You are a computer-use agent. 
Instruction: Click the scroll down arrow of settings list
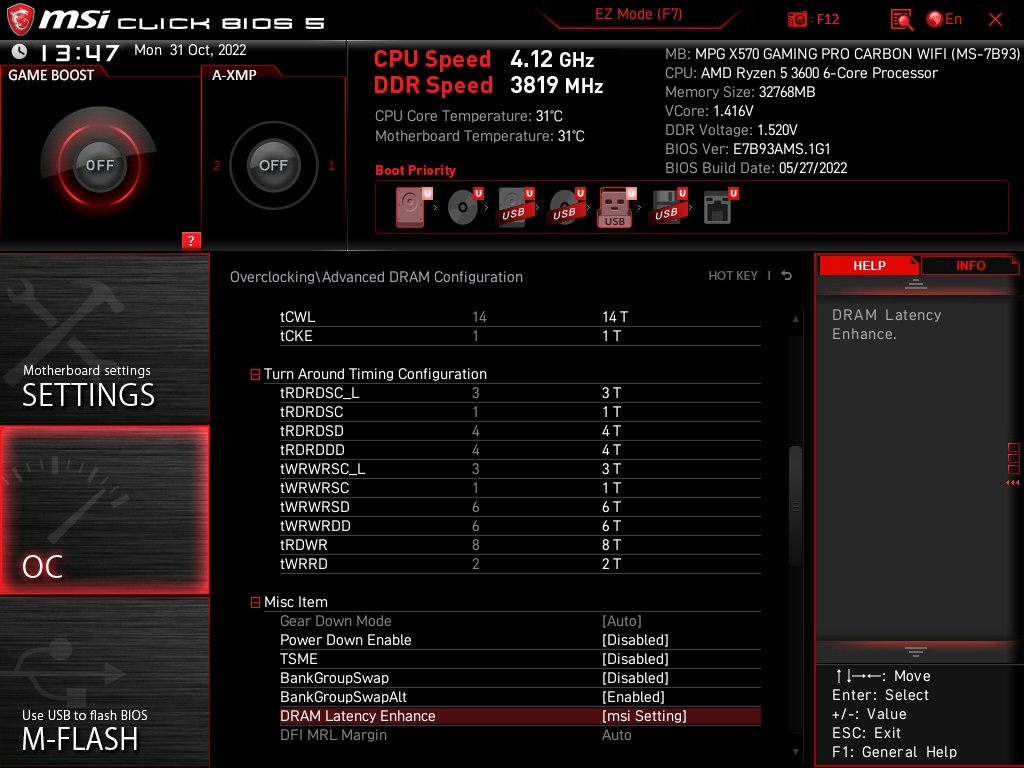[795, 752]
